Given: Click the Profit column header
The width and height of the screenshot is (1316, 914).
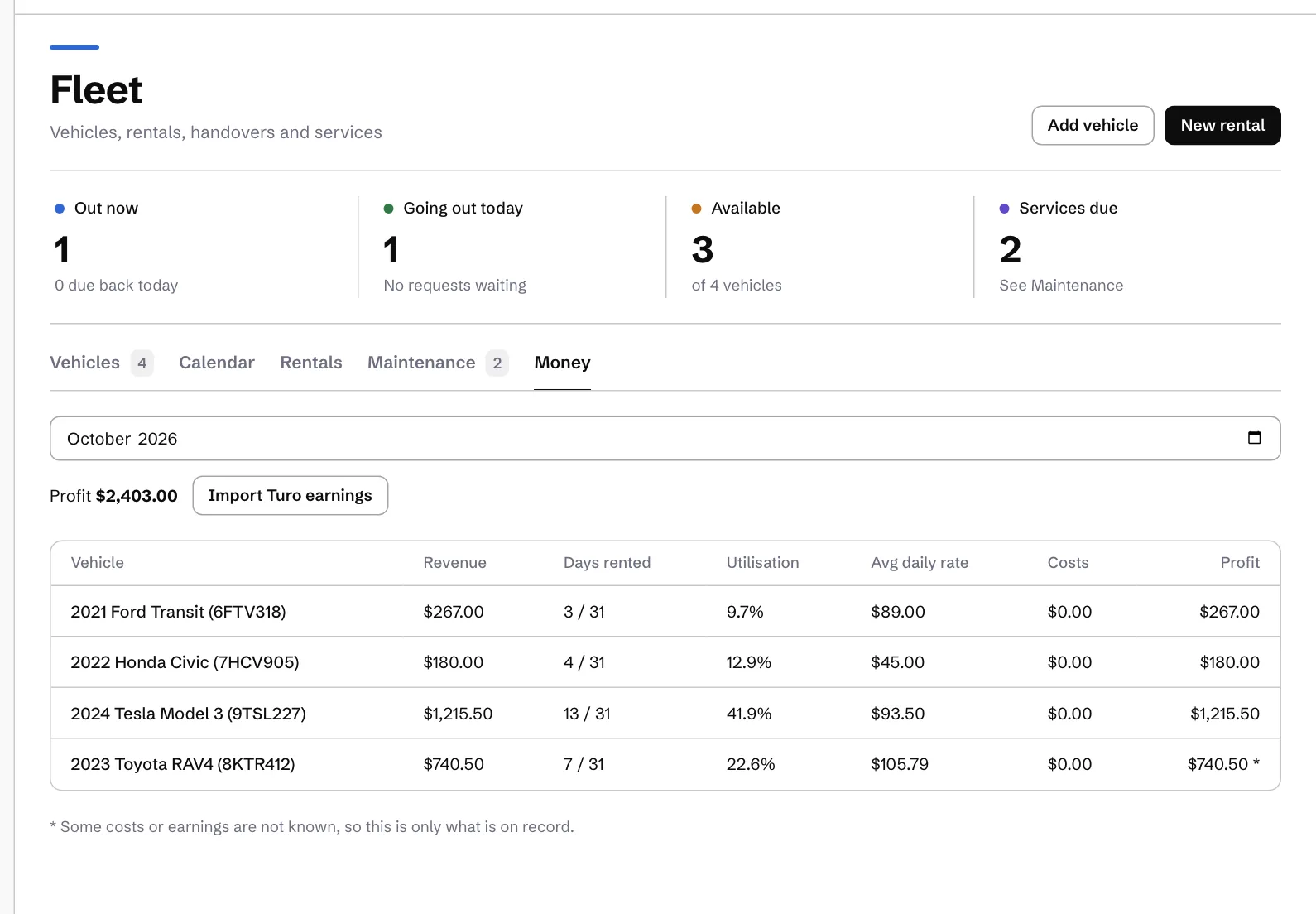Looking at the screenshot, I should click(1240, 563).
